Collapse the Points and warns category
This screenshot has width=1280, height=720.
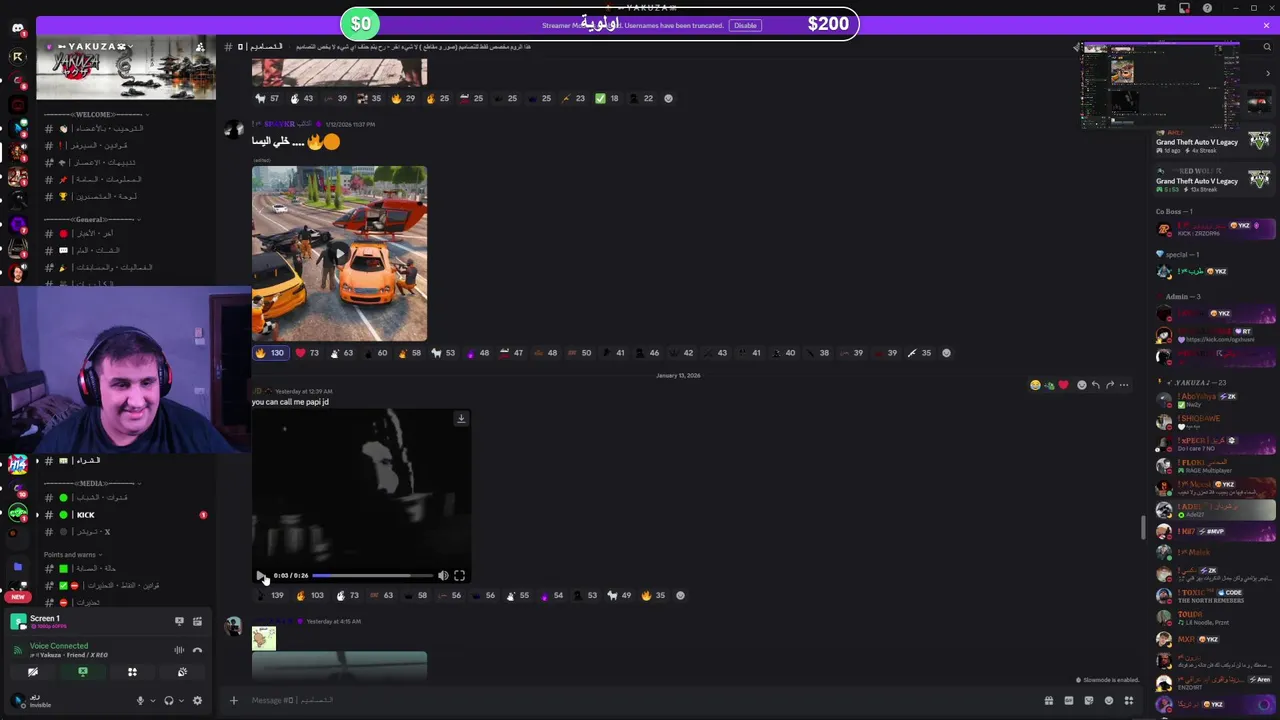[72, 554]
